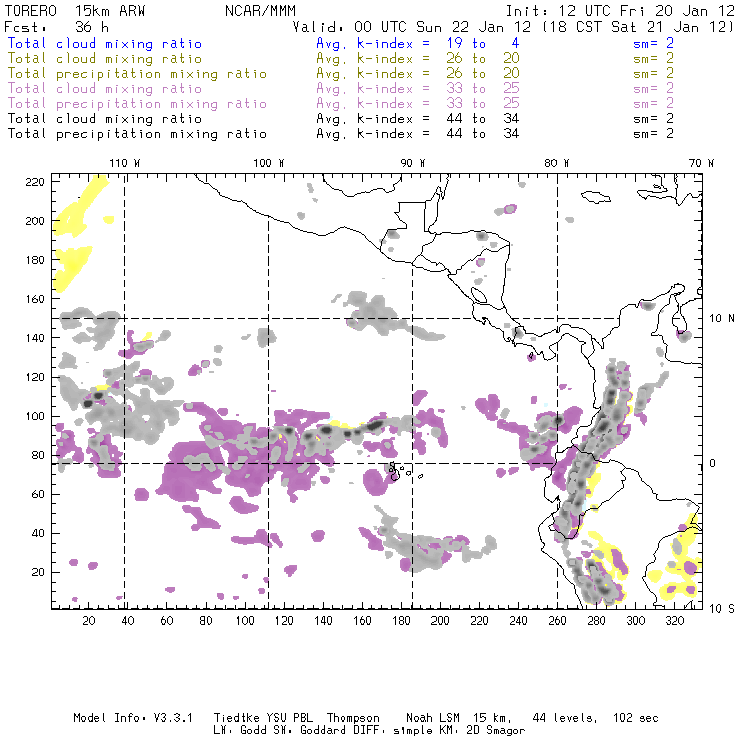Select the x-axis tick label '120'
Image resolution: width=740 pixels, height=740 pixels.
pyautogui.click(x=284, y=621)
